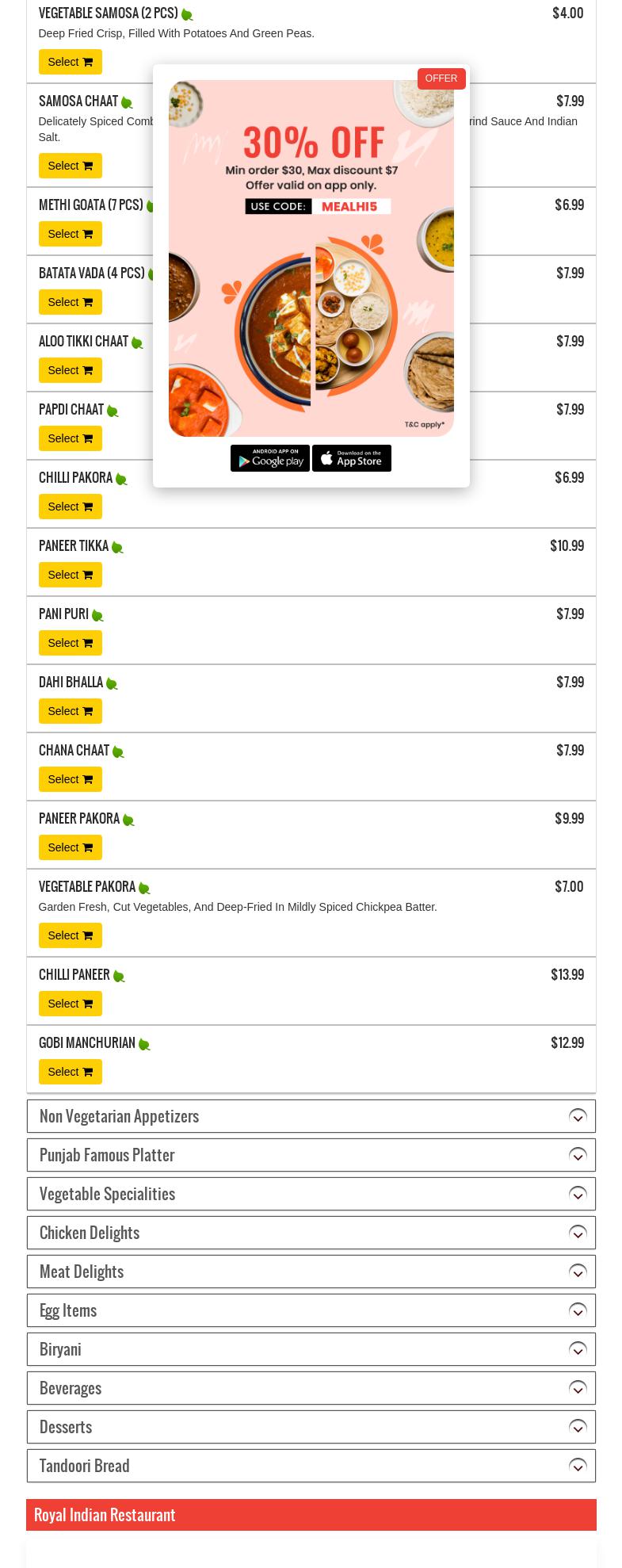Close the popup via the OFFER button

(441, 78)
